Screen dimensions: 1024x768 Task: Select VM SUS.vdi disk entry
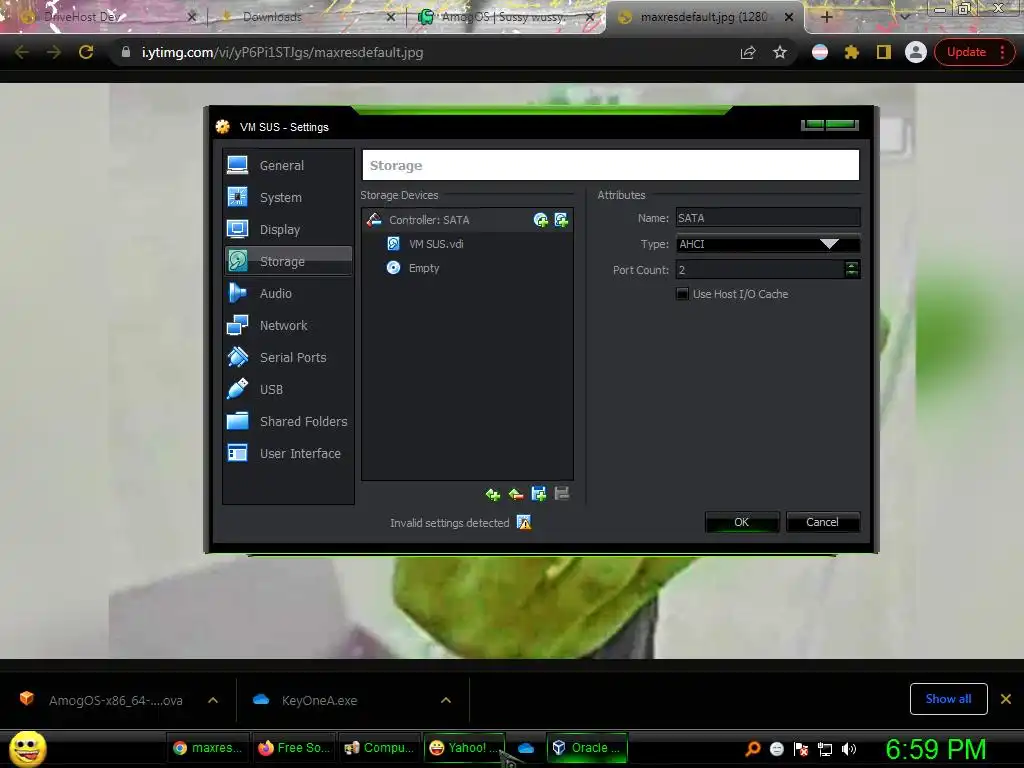(468, 244)
